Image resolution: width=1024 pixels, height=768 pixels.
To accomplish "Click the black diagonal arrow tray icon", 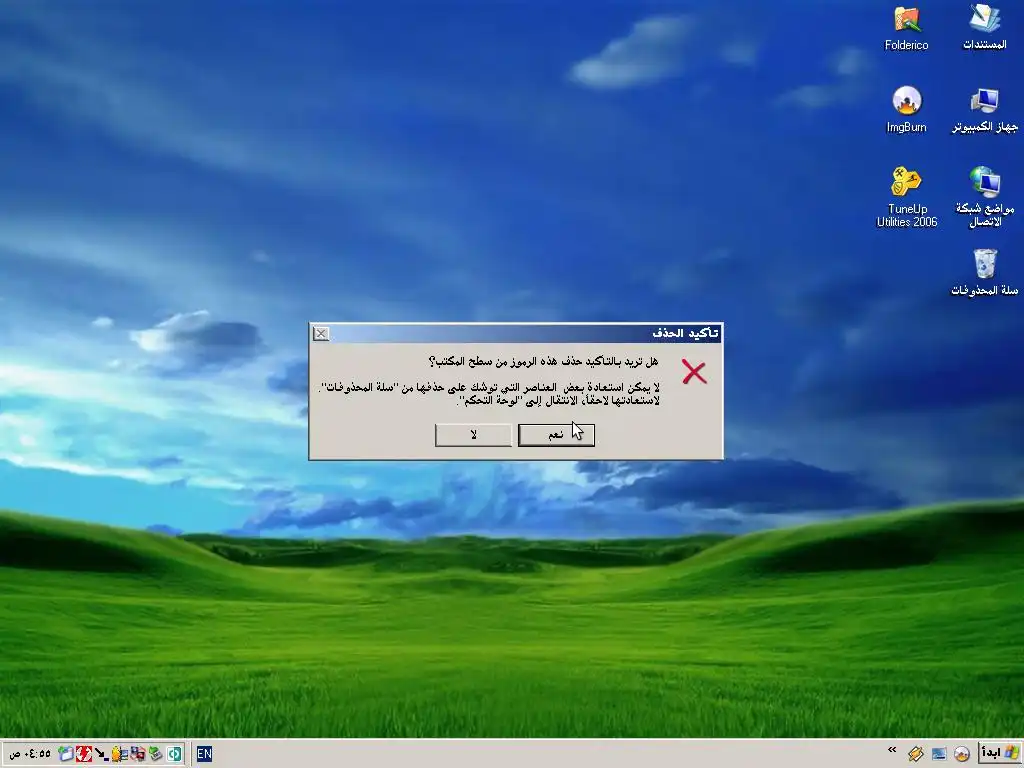I will tap(101, 754).
